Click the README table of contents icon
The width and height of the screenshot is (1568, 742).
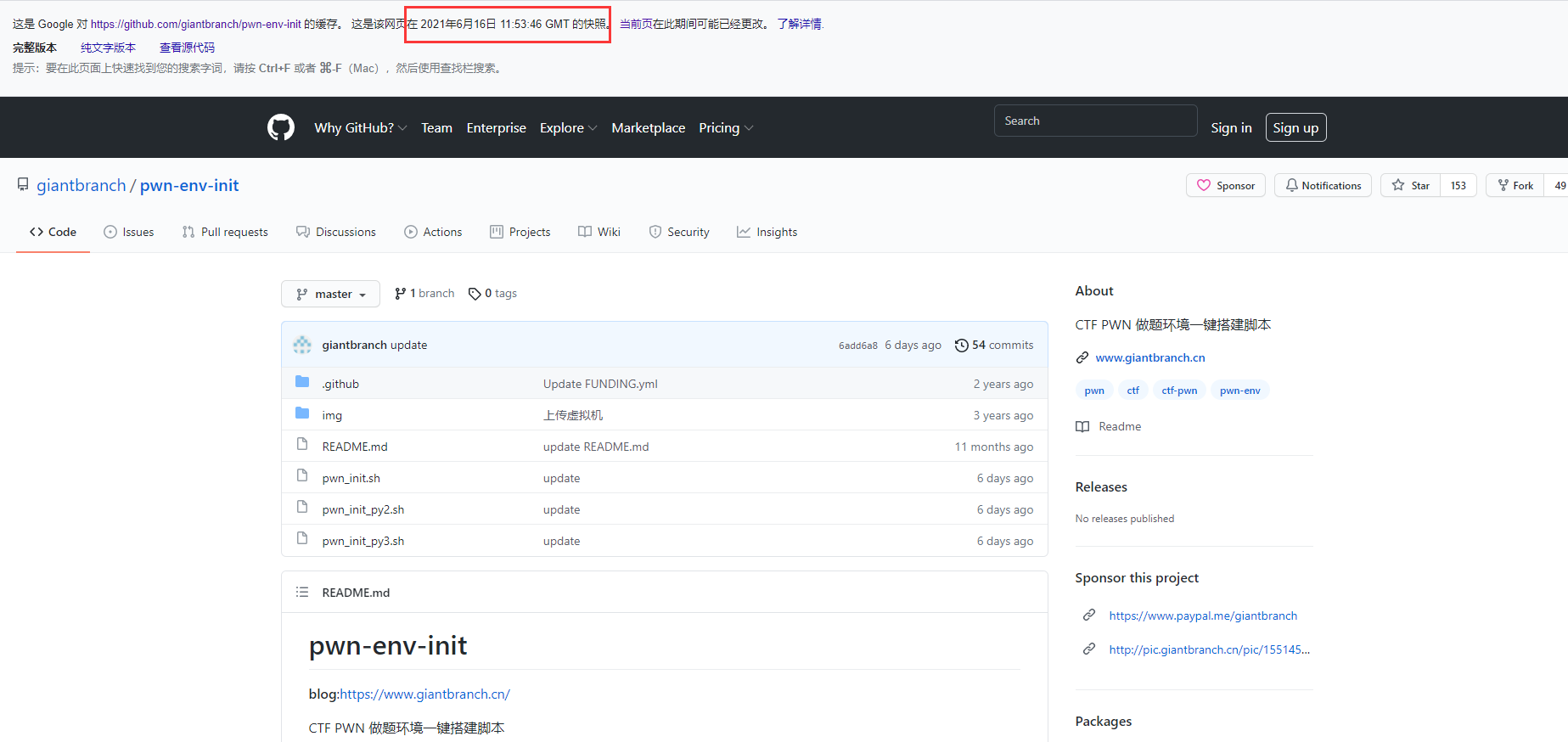click(x=302, y=592)
